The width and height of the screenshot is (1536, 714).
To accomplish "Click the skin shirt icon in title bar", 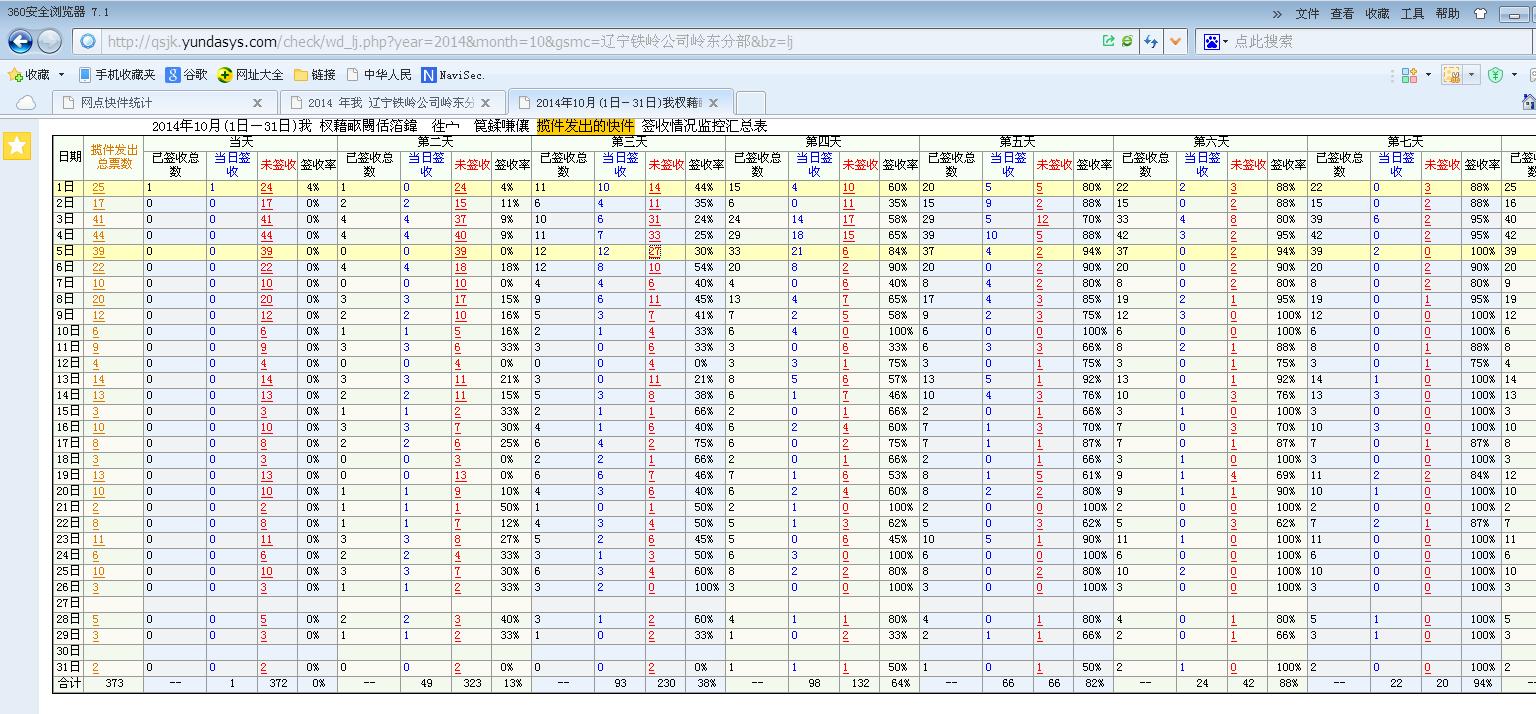I will pyautogui.click(x=1481, y=14).
